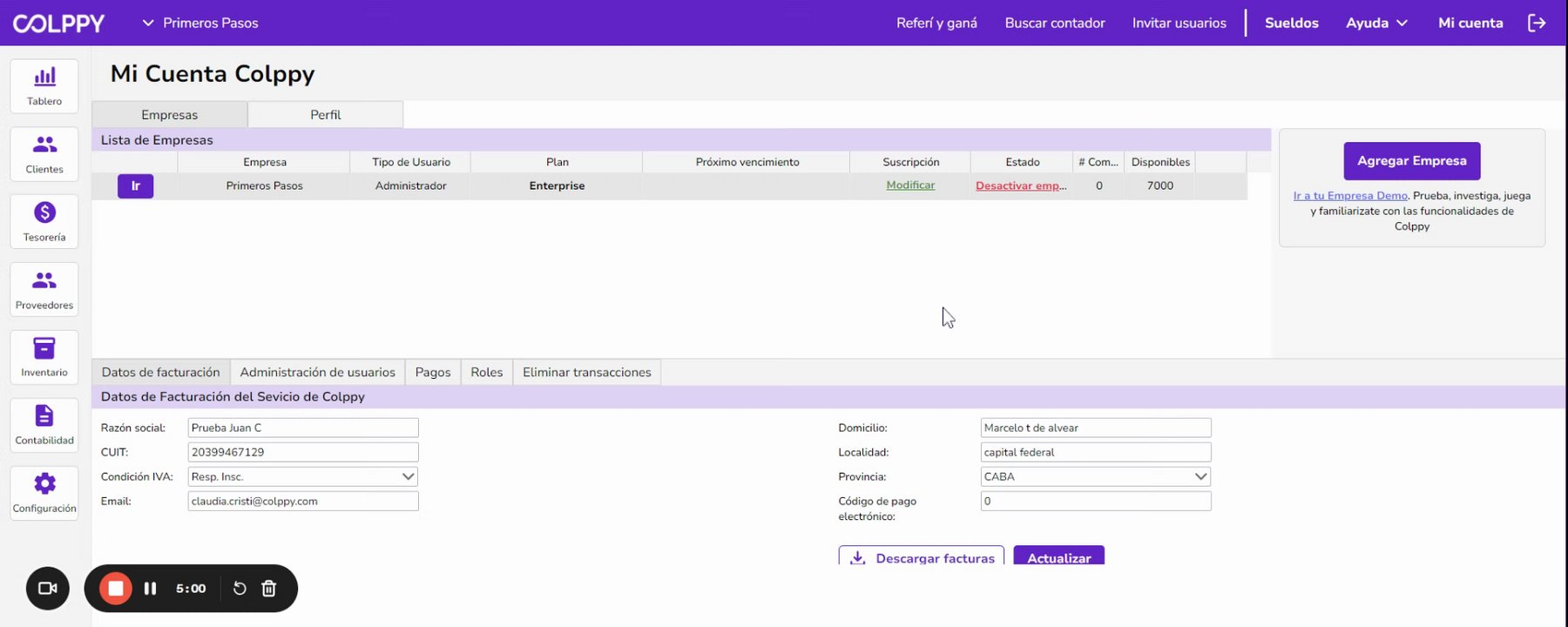The height and width of the screenshot is (627, 1568).
Task: Select the Datos de facturación tab
Action: (x=161, y=372)
